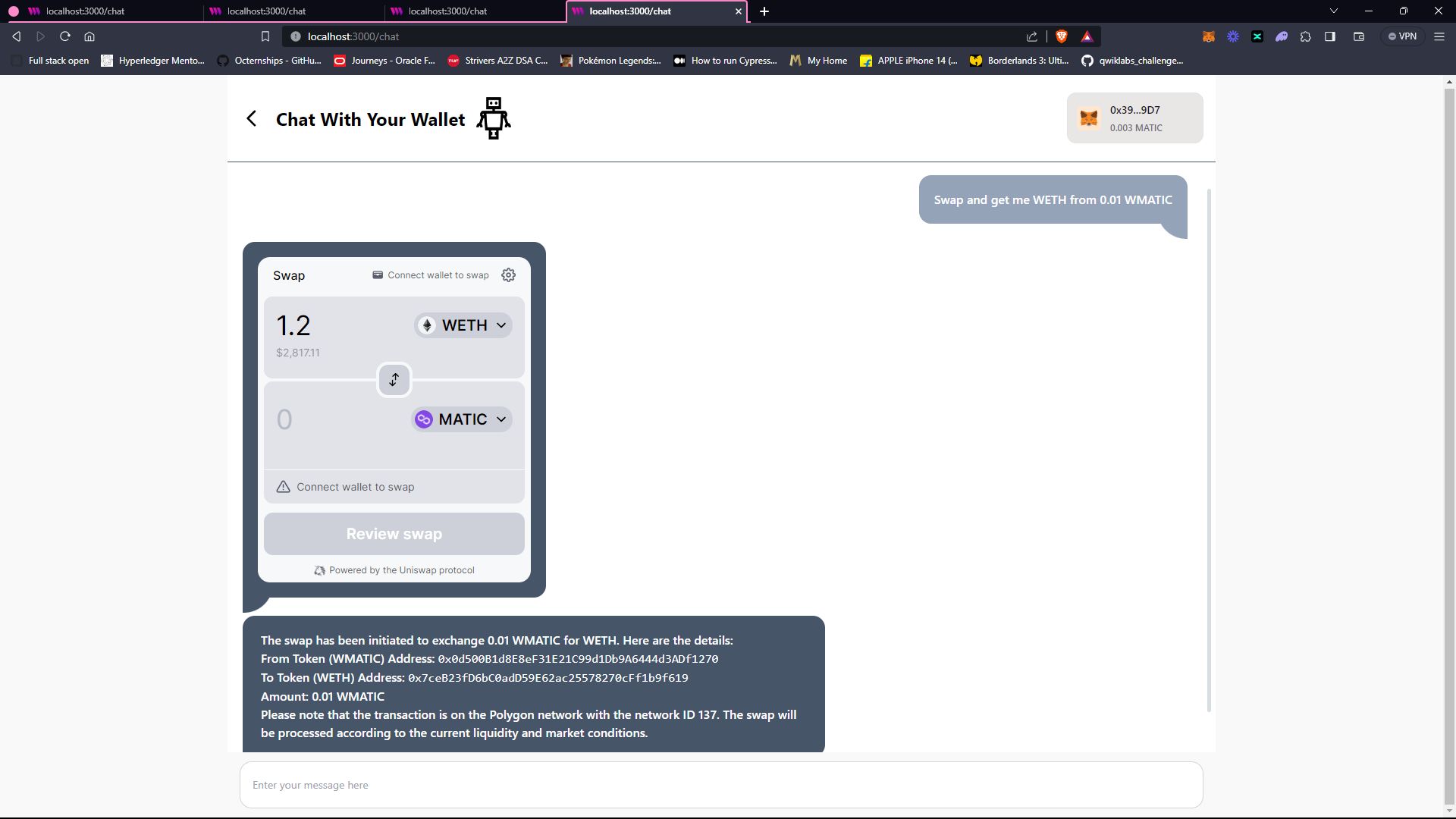Click the chat panel scrollbar thumb
This screenshot has width=1456, height=819.
(x=1209, y=450)
